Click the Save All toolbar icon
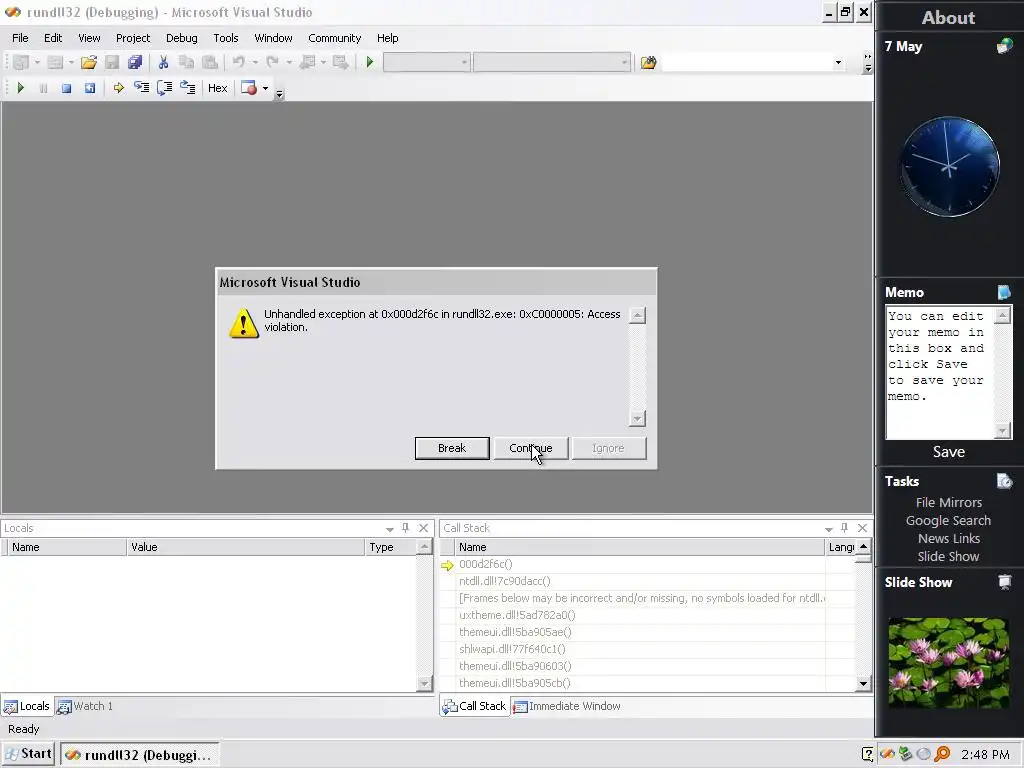 pyautogui.click(x=135, y=62)
